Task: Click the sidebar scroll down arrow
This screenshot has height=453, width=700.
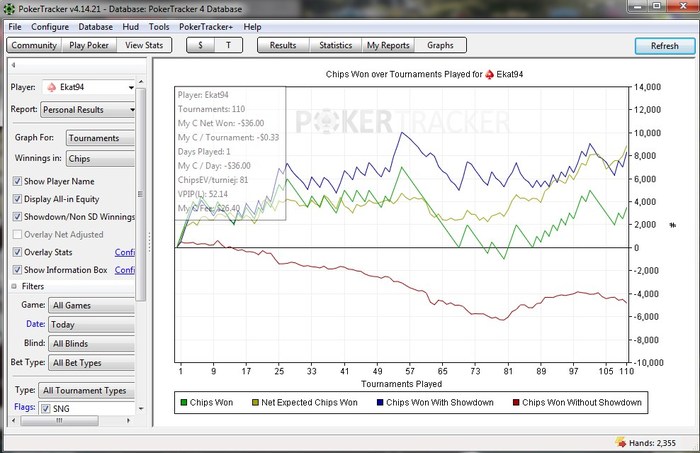Action: pyautogui.click(x=141, y=408)
